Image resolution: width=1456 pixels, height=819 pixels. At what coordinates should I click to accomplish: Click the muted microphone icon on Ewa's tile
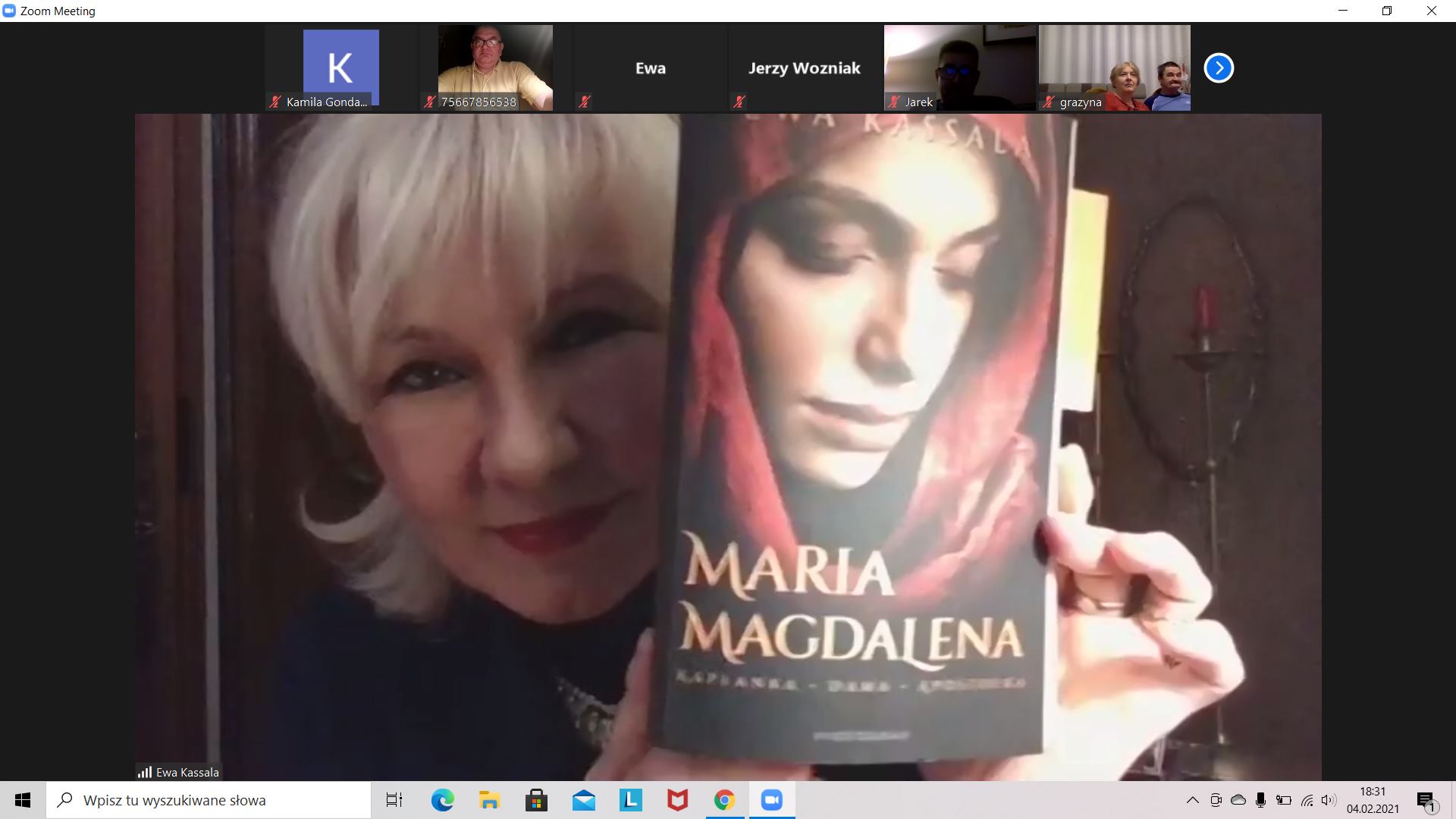585,102
